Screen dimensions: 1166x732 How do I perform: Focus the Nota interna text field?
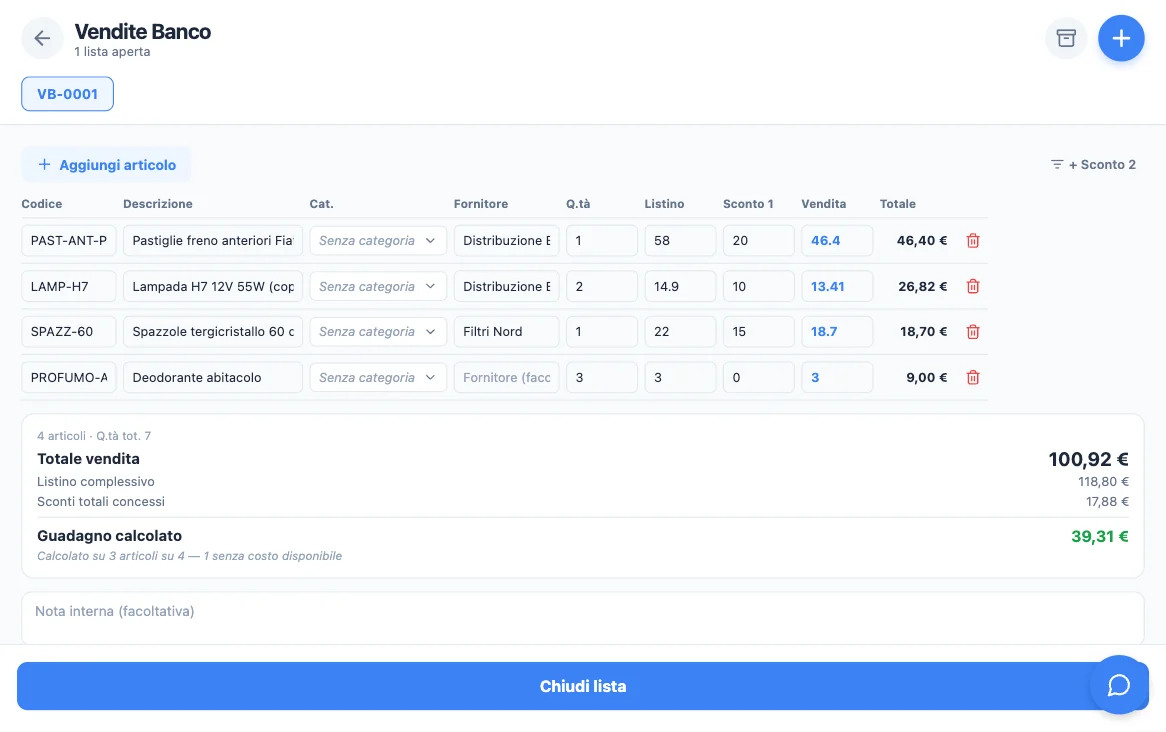point(582,618)
